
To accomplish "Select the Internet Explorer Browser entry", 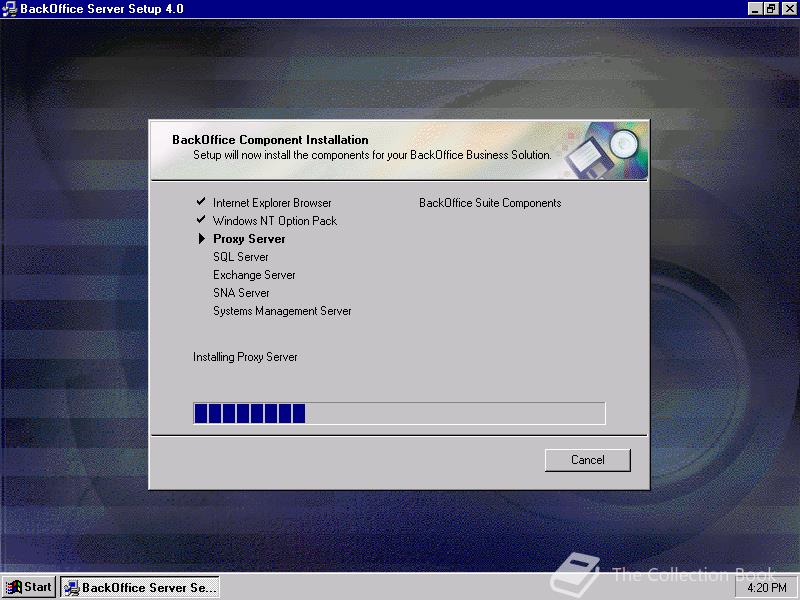I will coord(272,203).
